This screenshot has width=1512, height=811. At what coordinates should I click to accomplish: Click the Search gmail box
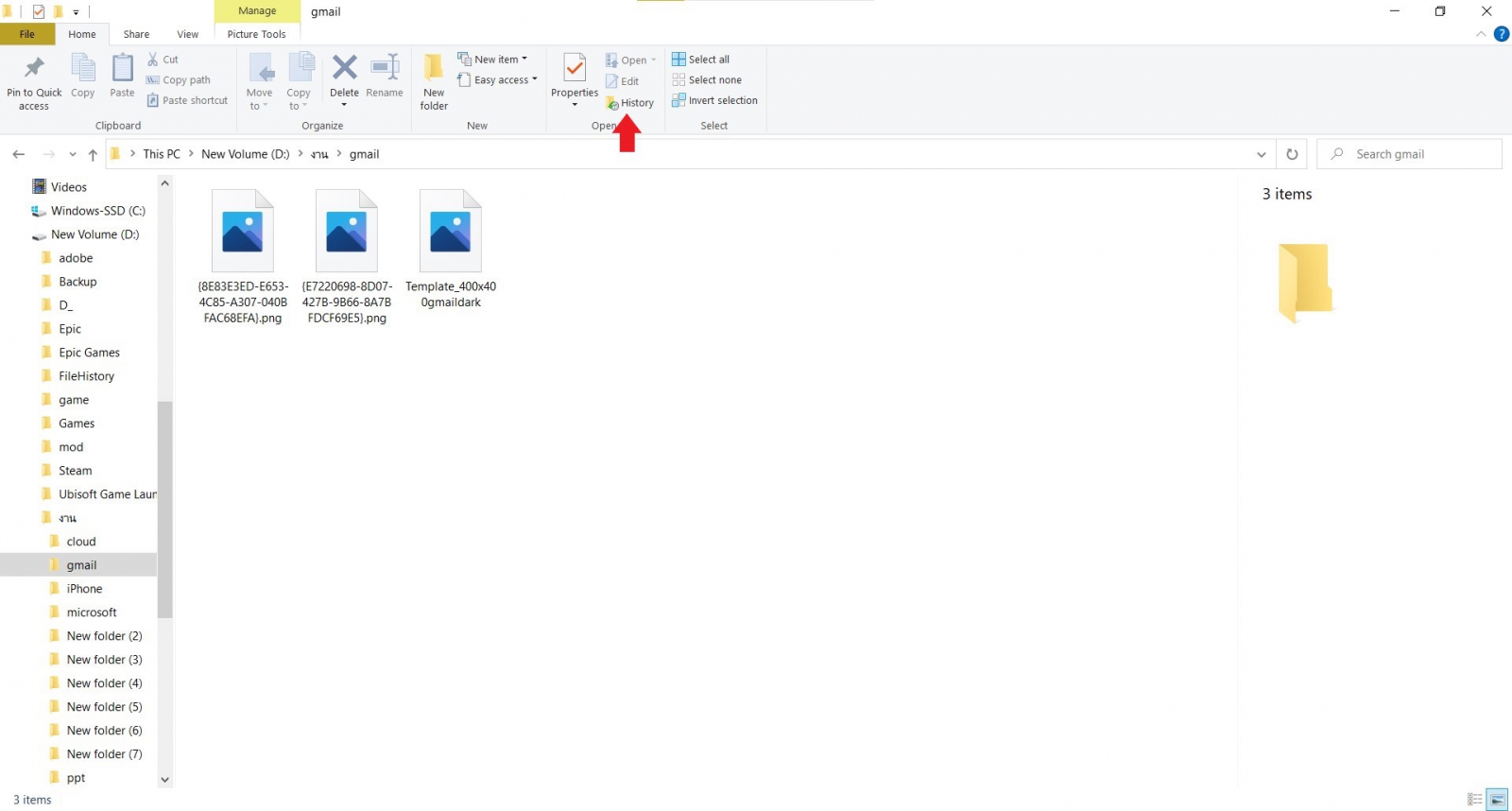click(1409, 154)
